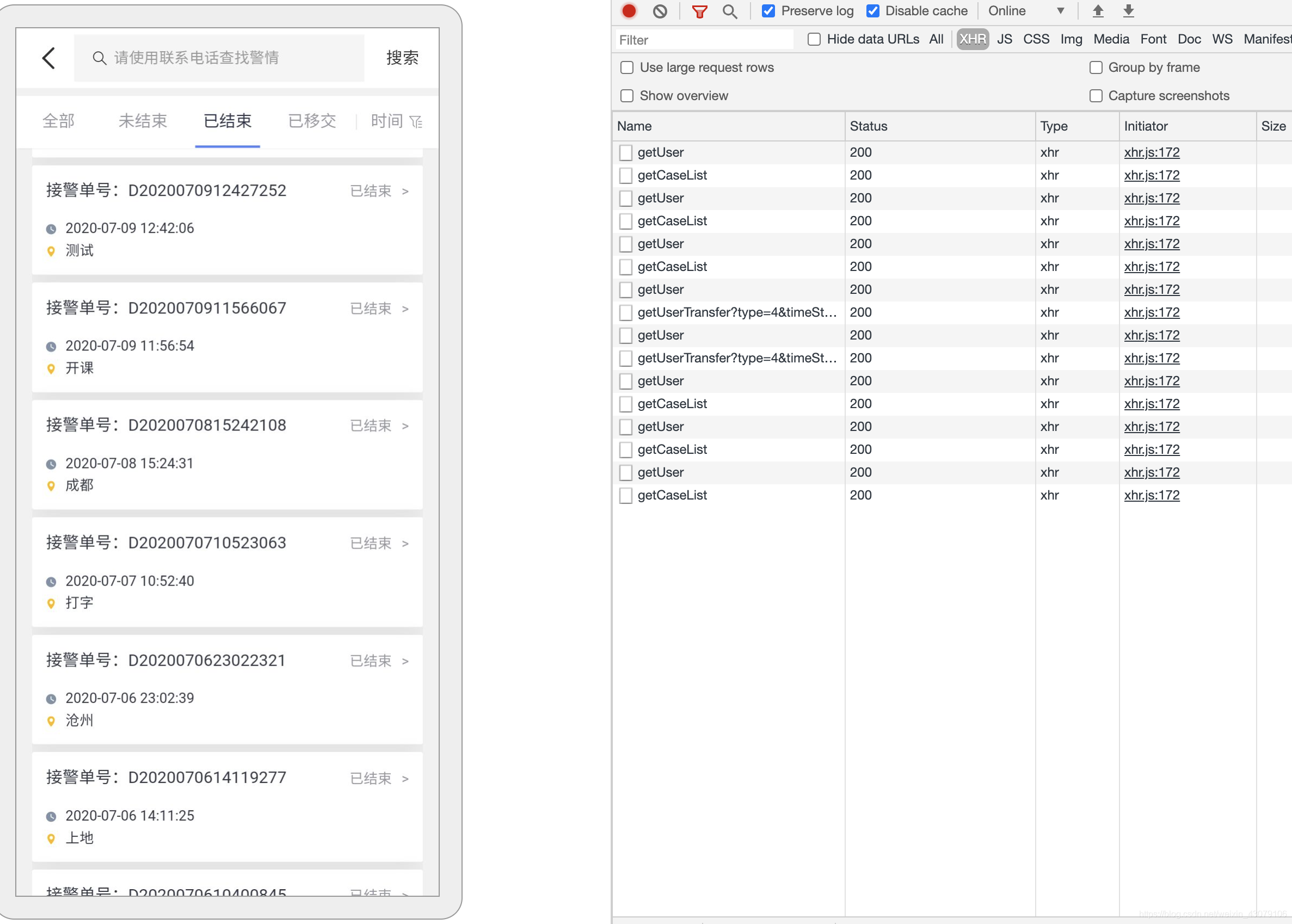Toggle Disable cache checkbox
This screenshot has width=1292, height=924.
coord(873,11)
